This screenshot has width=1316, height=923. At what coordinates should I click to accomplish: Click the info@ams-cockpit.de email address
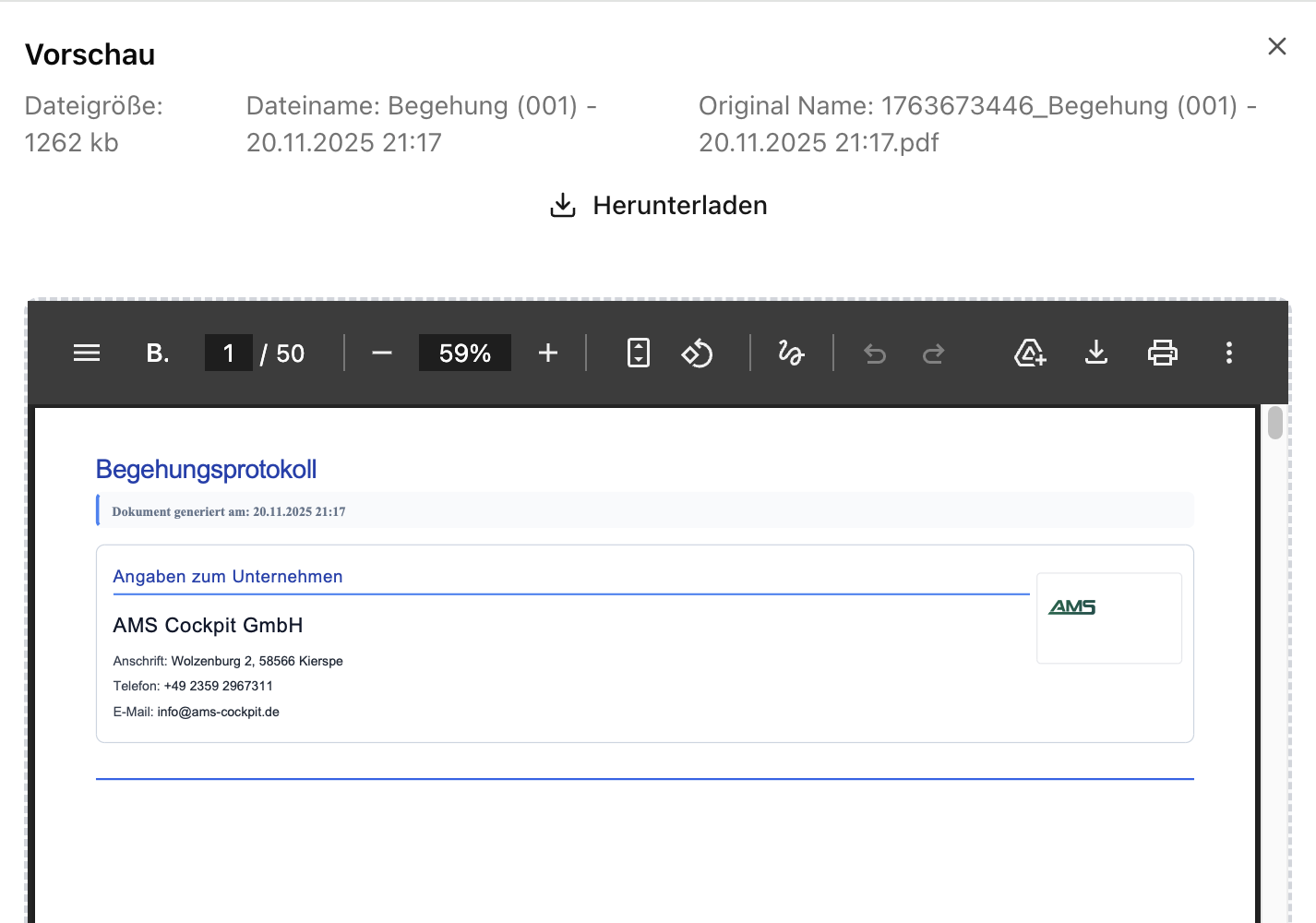pos(218,712)
